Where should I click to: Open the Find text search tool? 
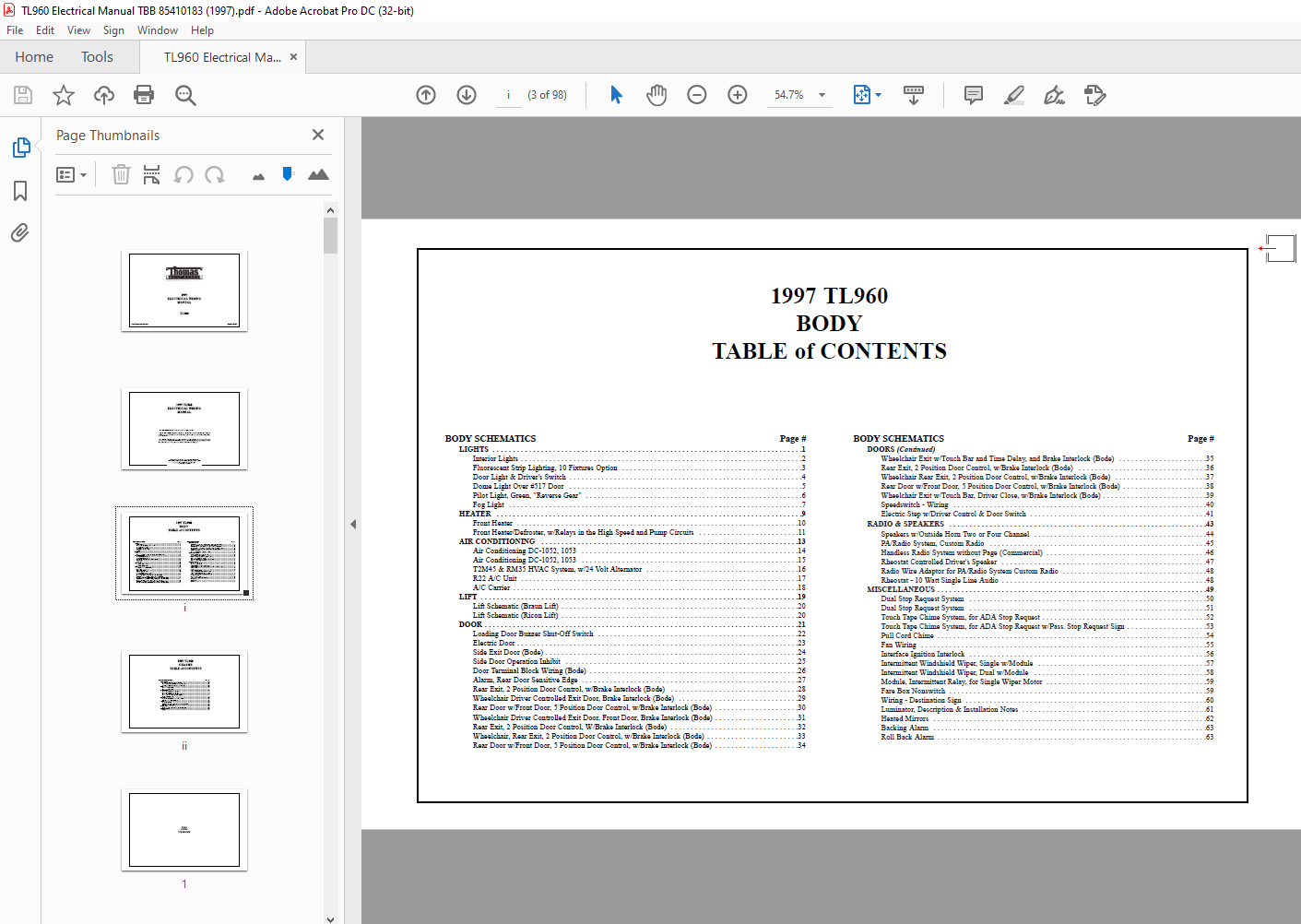tap(185, 95)
